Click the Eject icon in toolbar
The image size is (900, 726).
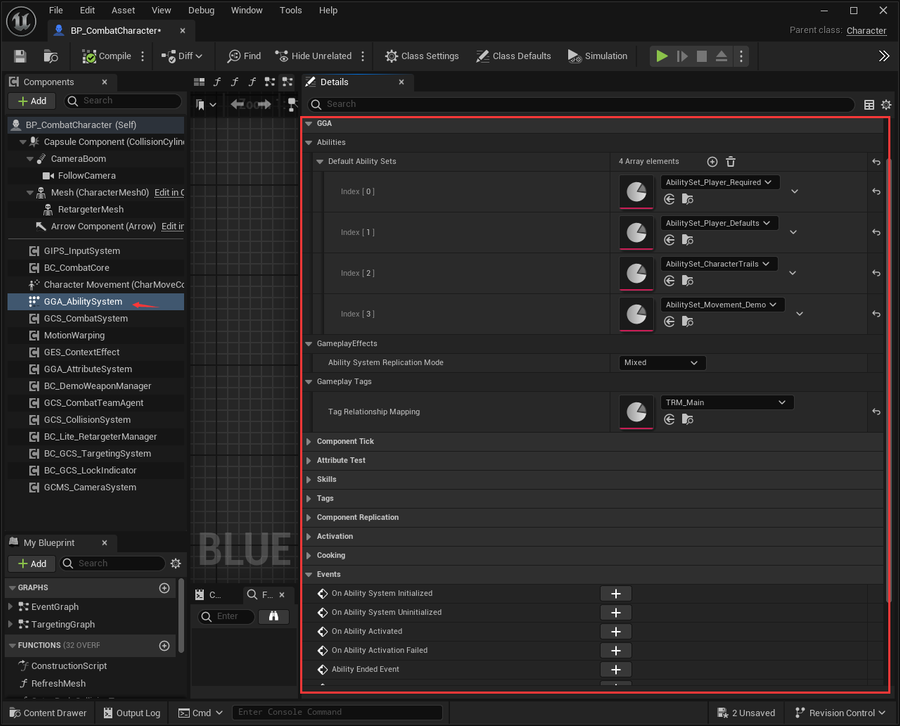point(721,56)
